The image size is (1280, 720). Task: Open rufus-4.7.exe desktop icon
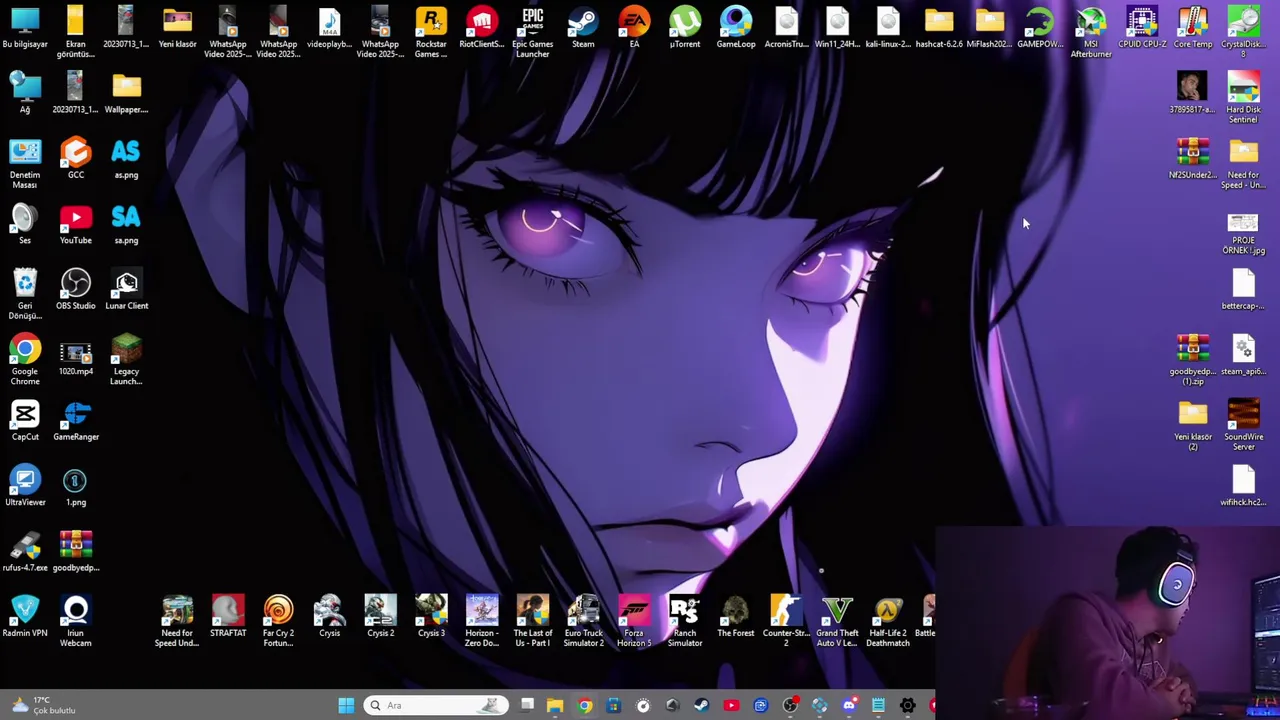point(25,552)
